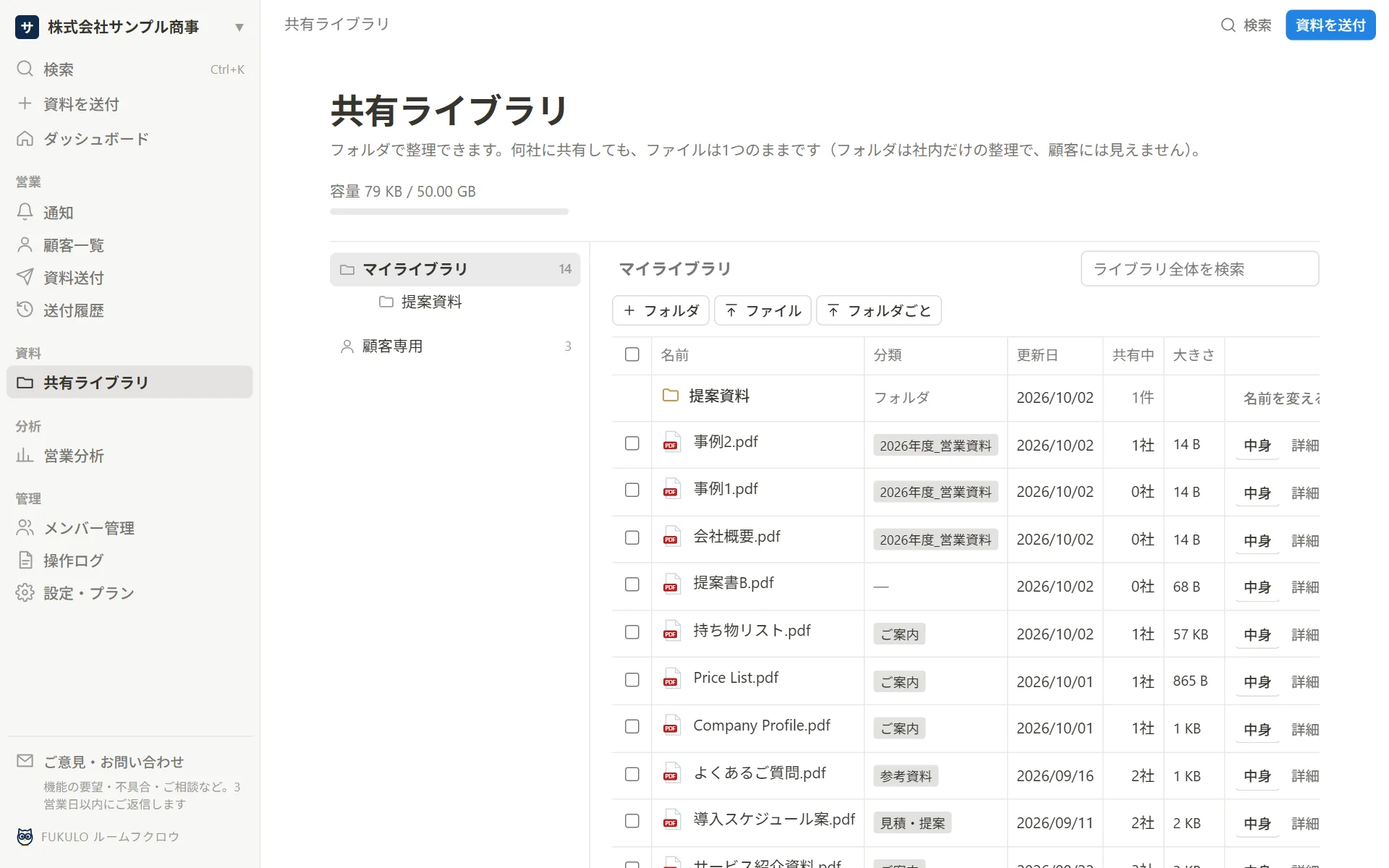1389x868 pixels.
Task: Click the ファイル upload button
Action: pos(763,310)
